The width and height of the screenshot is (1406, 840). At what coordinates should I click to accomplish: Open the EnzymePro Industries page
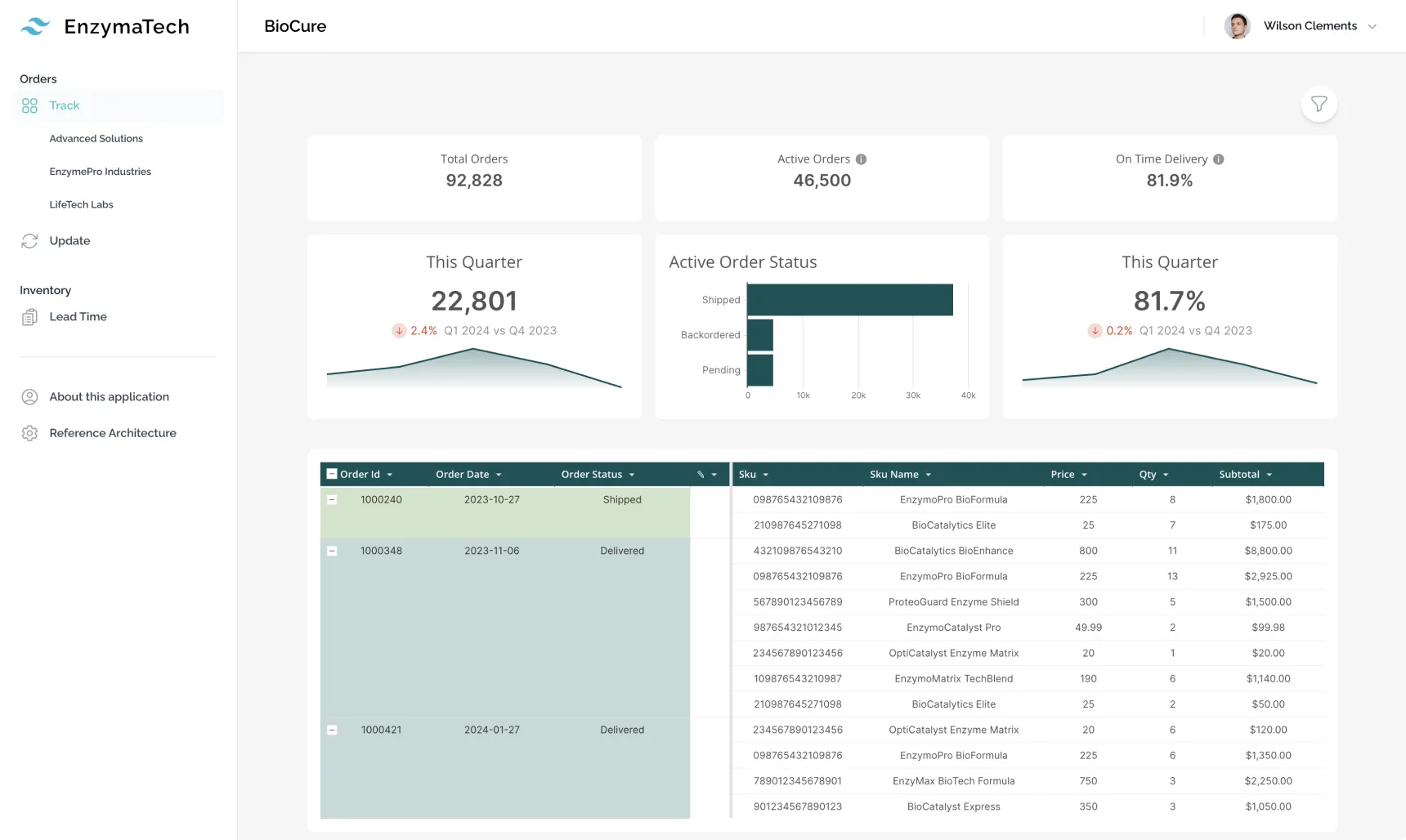(100, 172)
